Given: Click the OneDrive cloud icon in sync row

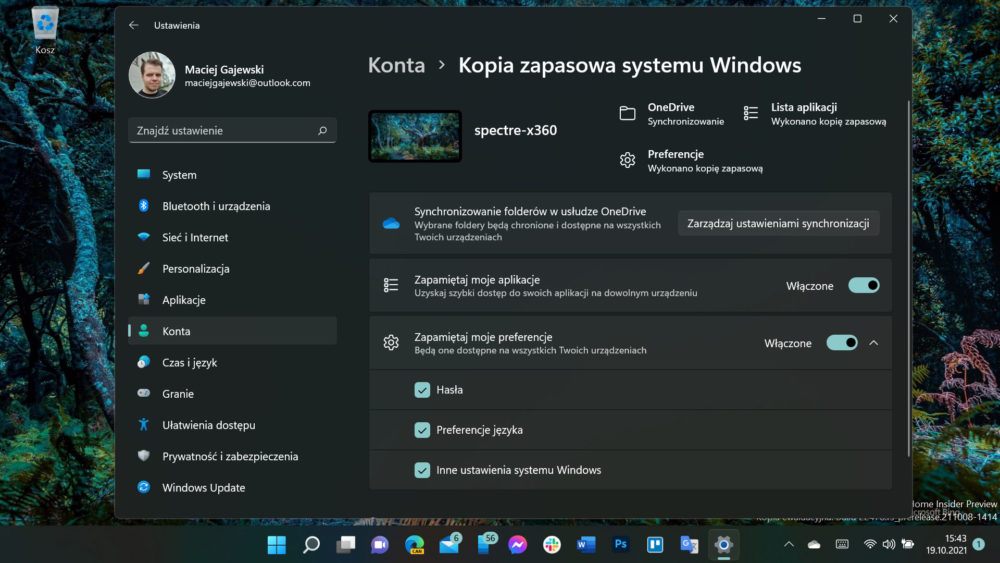Looking at the screenshot, I should (x=391, y=223).
